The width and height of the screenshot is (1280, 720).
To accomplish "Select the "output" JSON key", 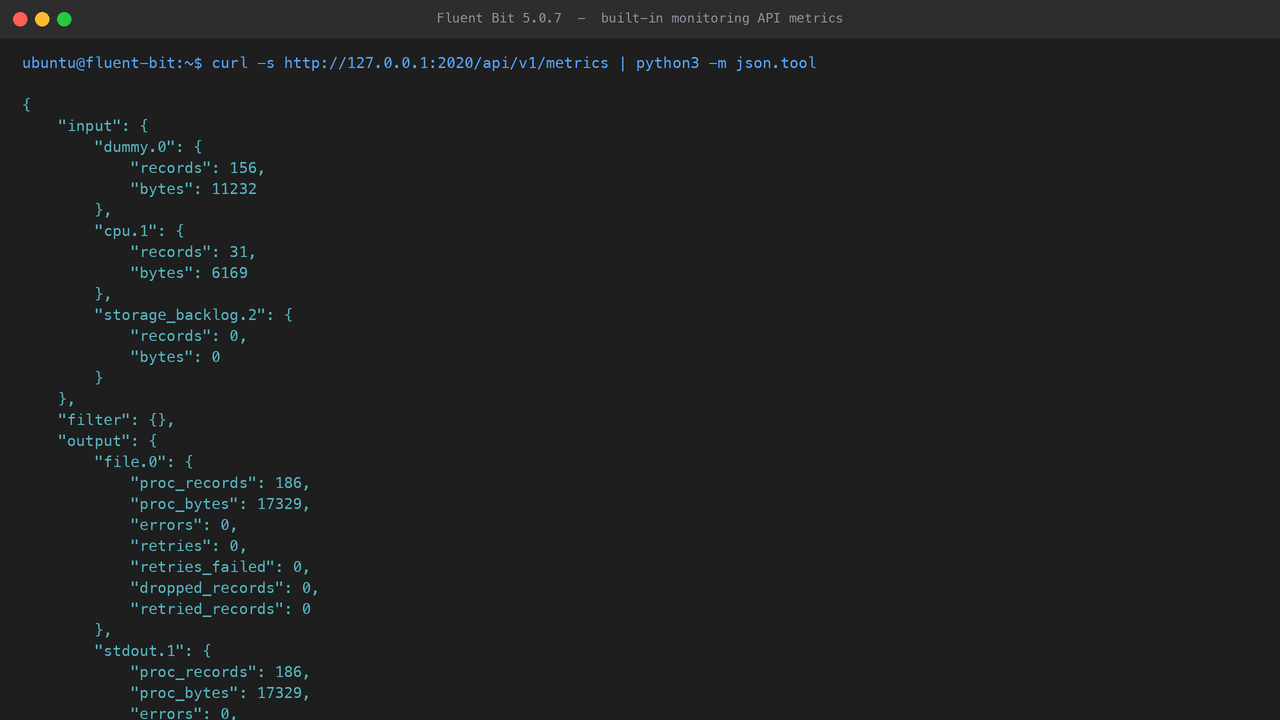I will [94, 441].
